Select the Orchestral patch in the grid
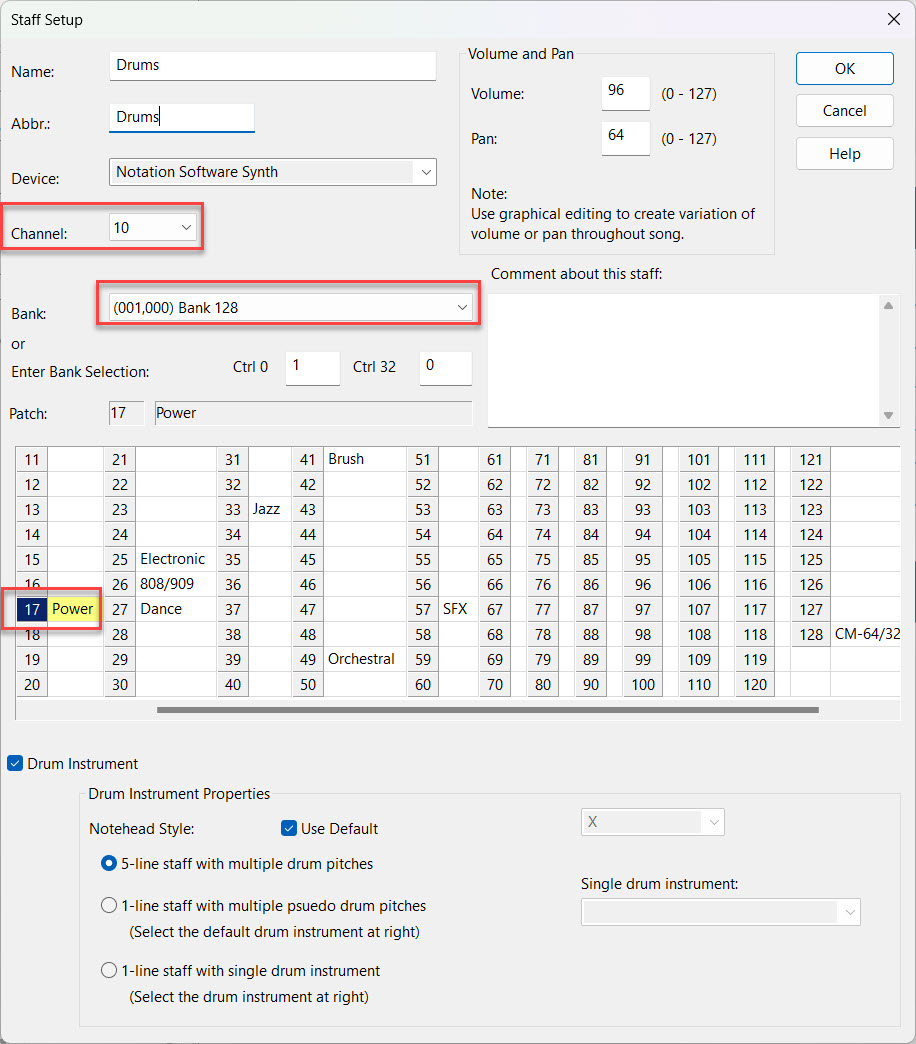Viewport: 916px width, 1044px height. (x=360, y=659)
